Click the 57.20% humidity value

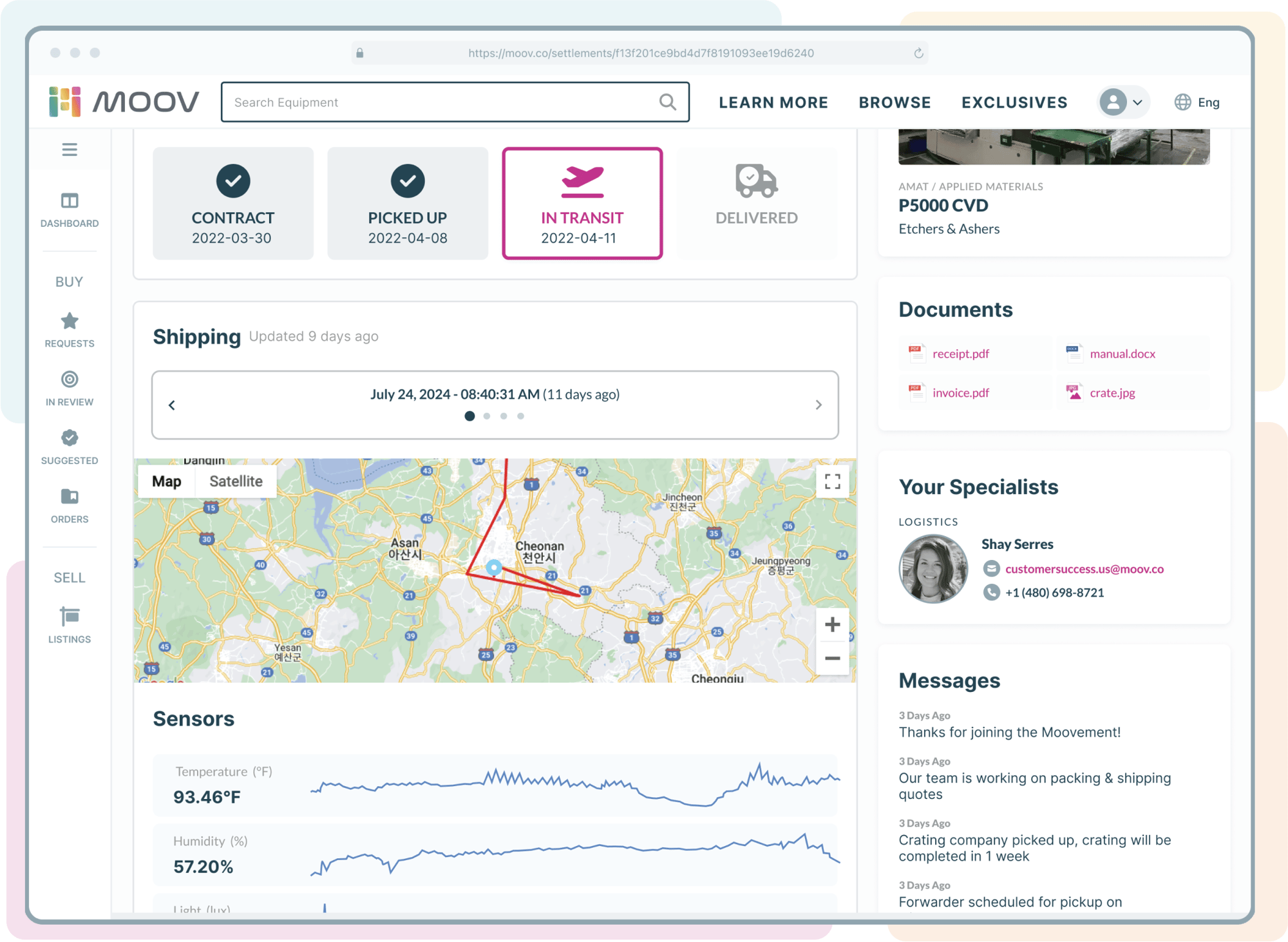pos(204,867)
